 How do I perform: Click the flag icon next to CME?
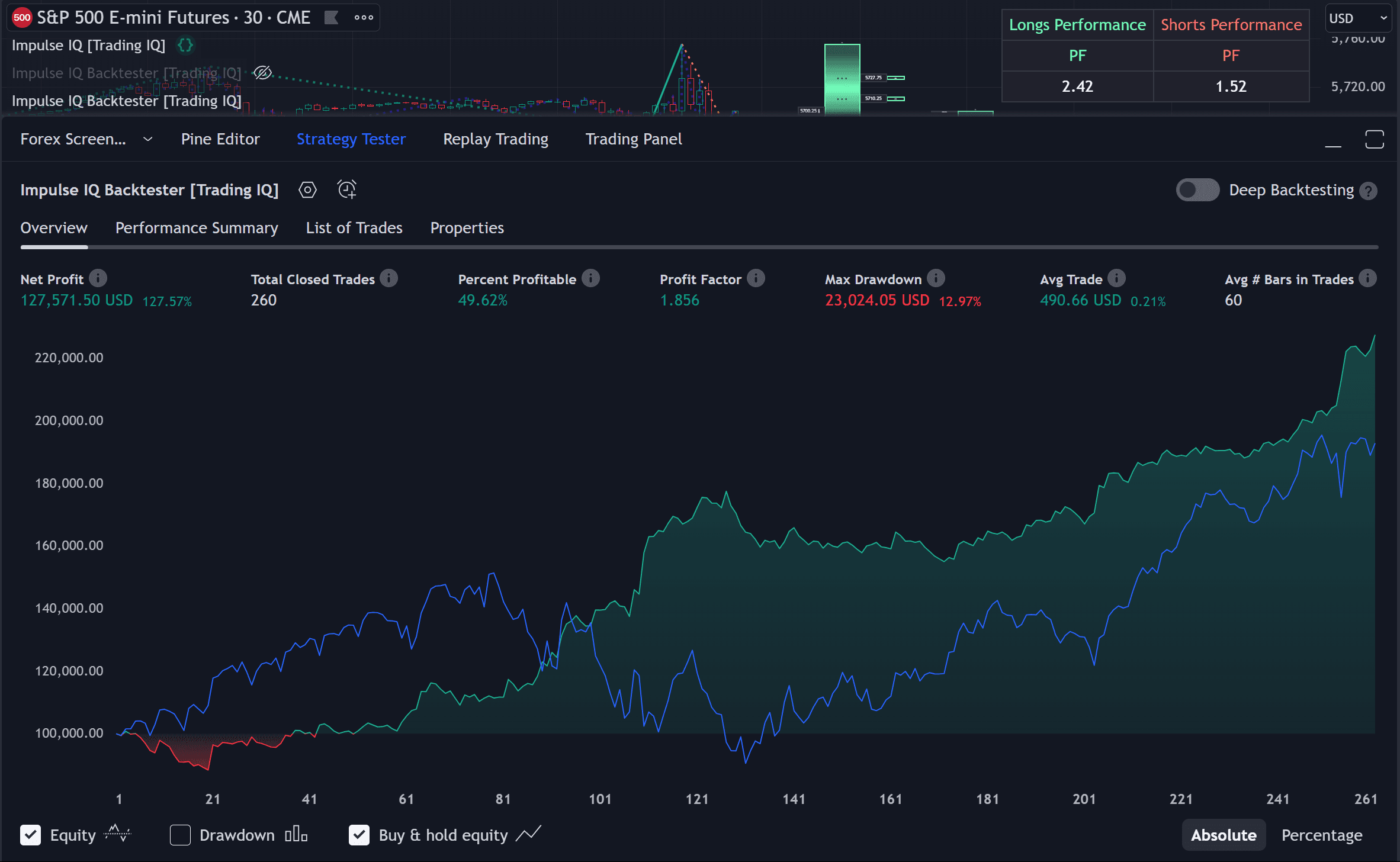[x=332, y=18]
